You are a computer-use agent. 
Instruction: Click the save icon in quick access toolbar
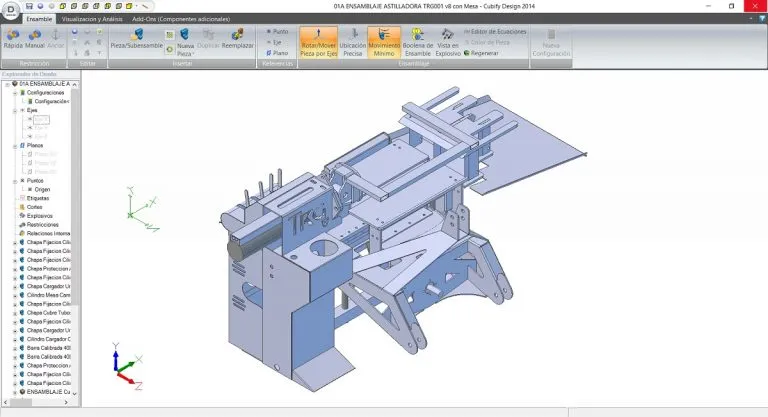click(x=29, y=6)
